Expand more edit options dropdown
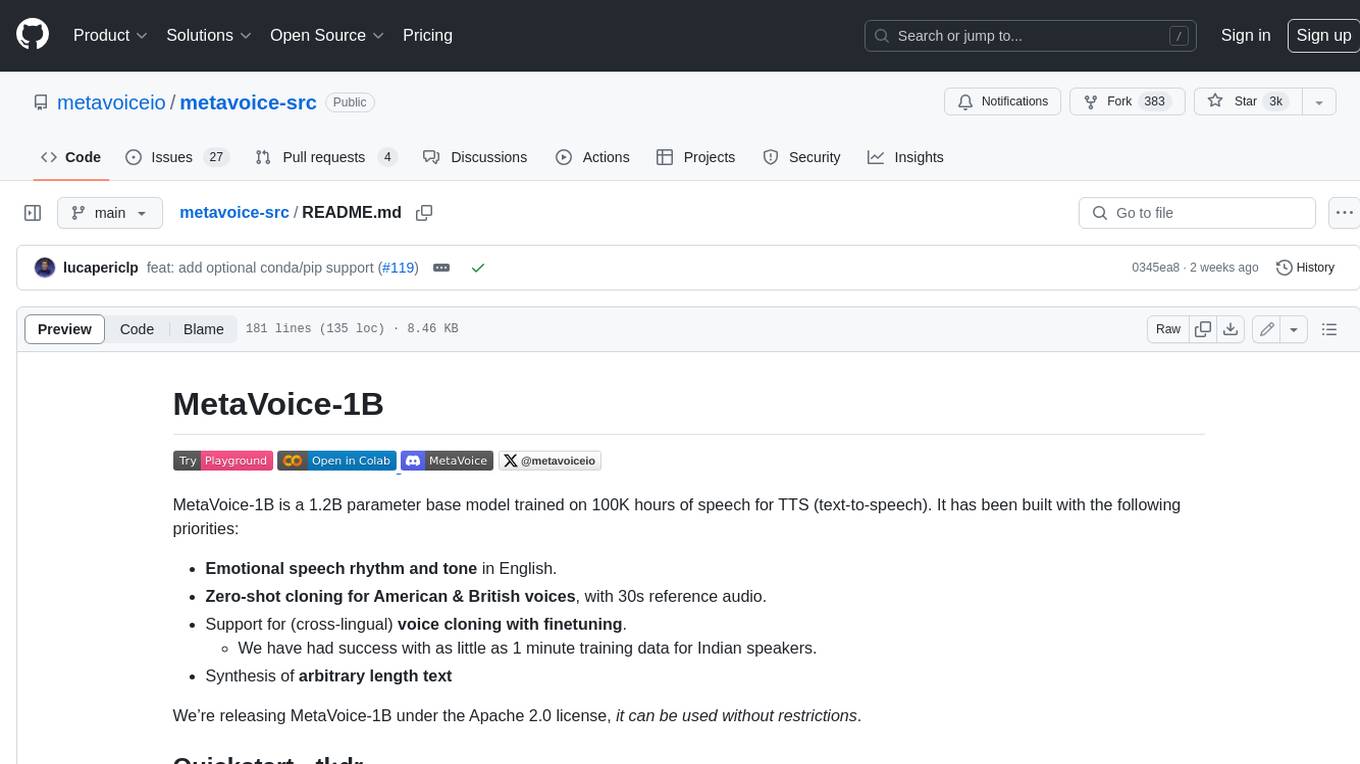This screenshot has height=764, width=1360. 1294,329
